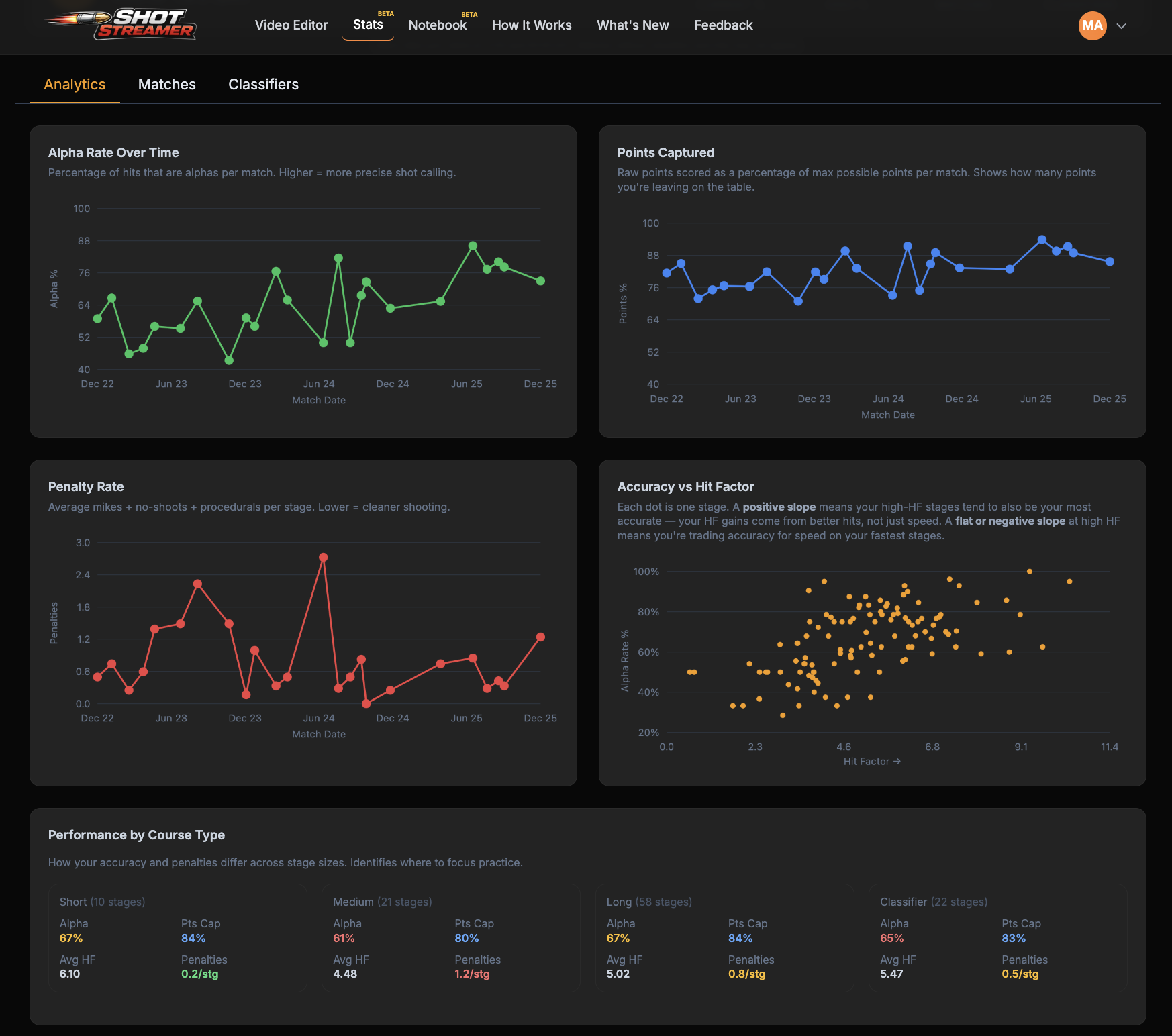The width and height of the screenshot is (1172, 1036).
Task: Open How It Works
Action: (x=532, y=25)
